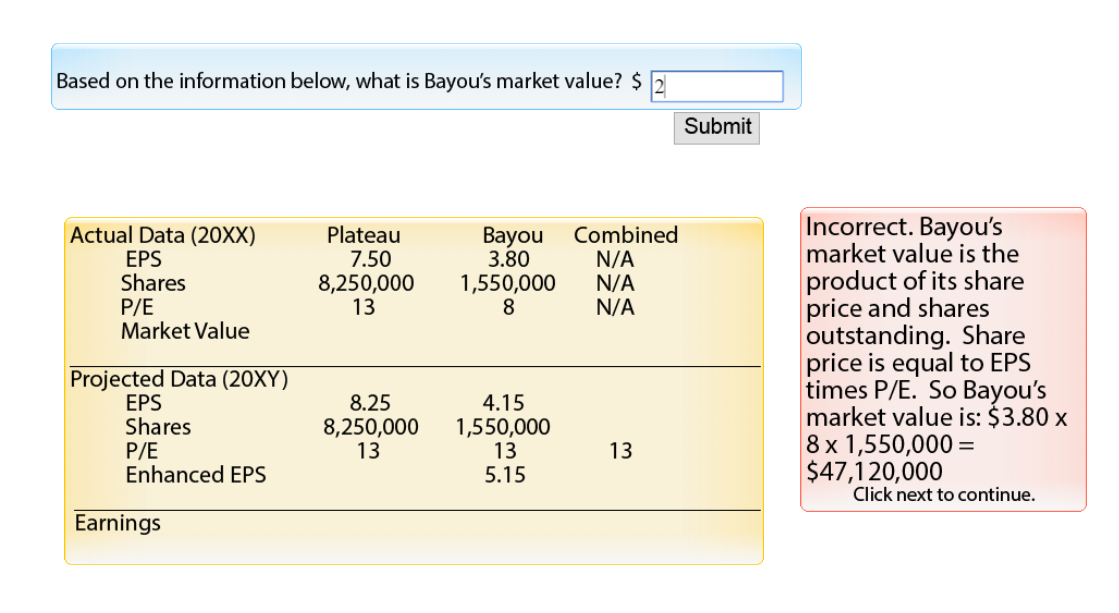This screenshot has height=613, width=1119.
Task: Click the 'Combined' column header
Action: [x=625, y=235]
